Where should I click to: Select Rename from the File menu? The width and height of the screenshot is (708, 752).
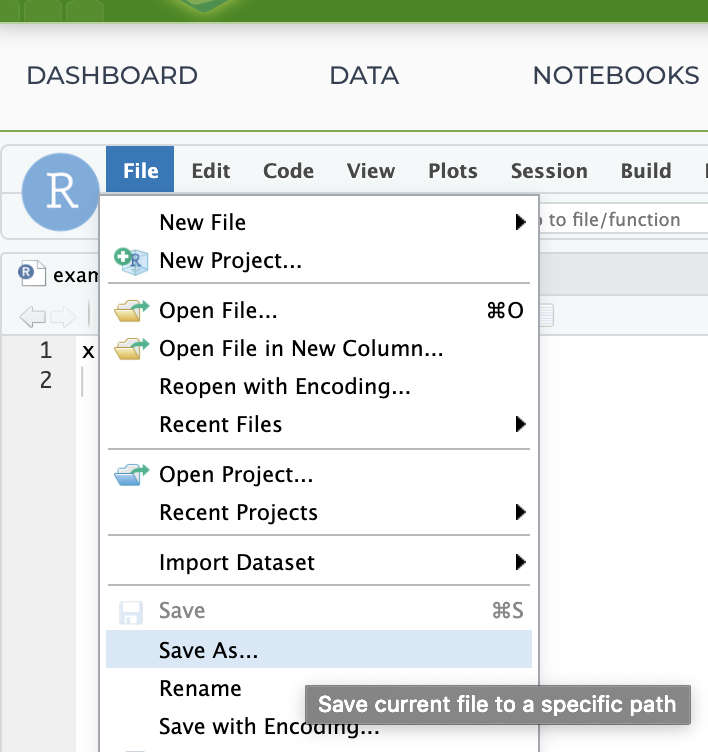[x=200, y=689]
